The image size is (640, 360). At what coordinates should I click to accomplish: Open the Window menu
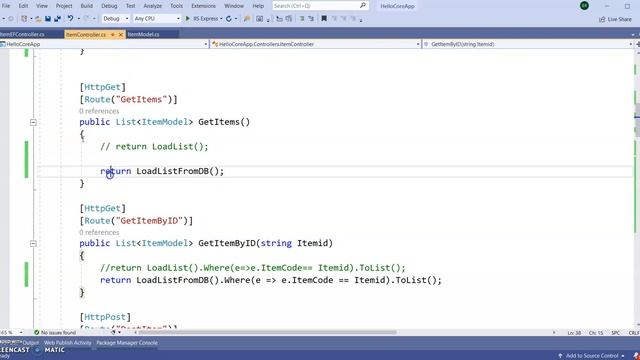point(234,6)
